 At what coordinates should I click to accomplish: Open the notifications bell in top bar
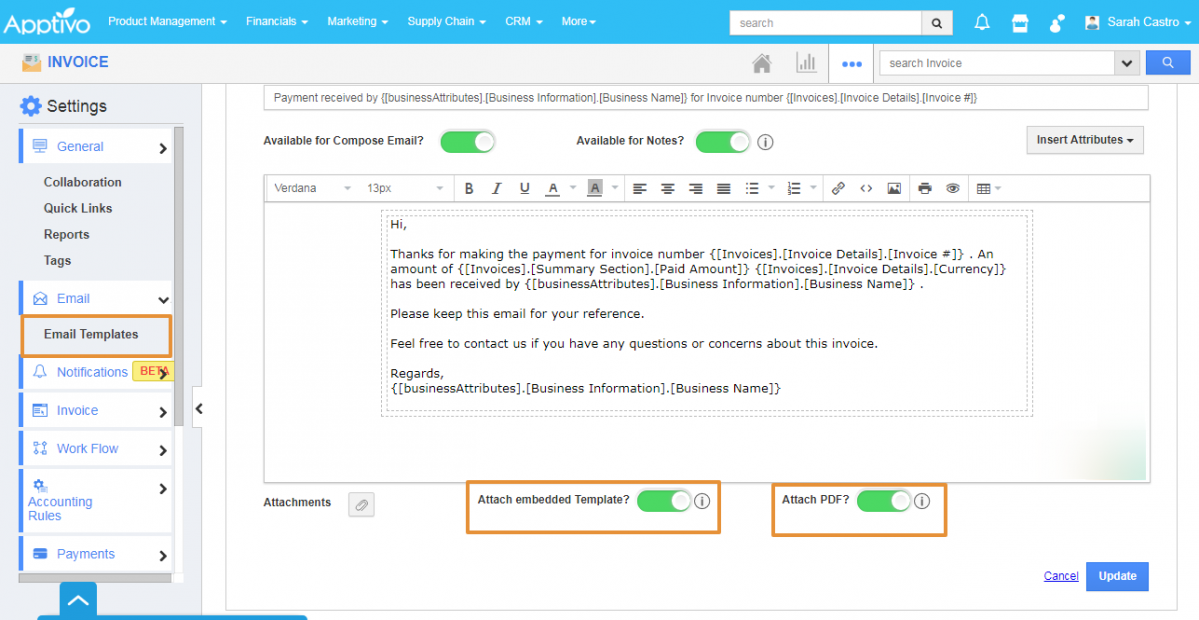pyautogui.click(x=982, y=22)
